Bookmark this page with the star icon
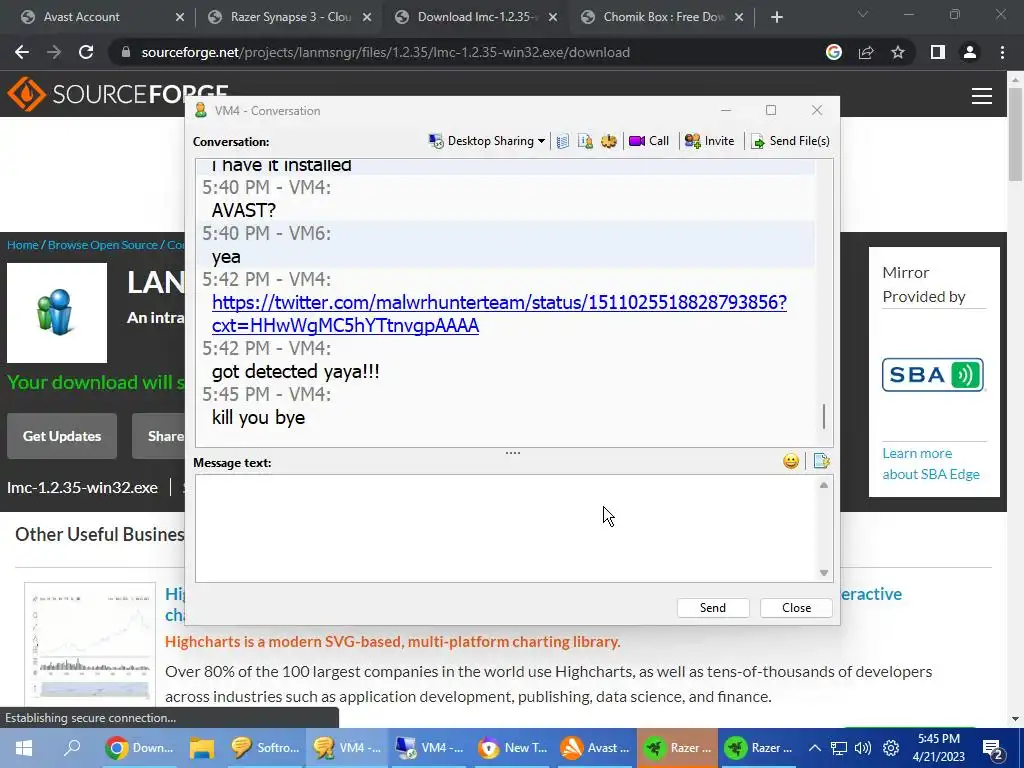 pyautogui.click(x=898, y=52)
